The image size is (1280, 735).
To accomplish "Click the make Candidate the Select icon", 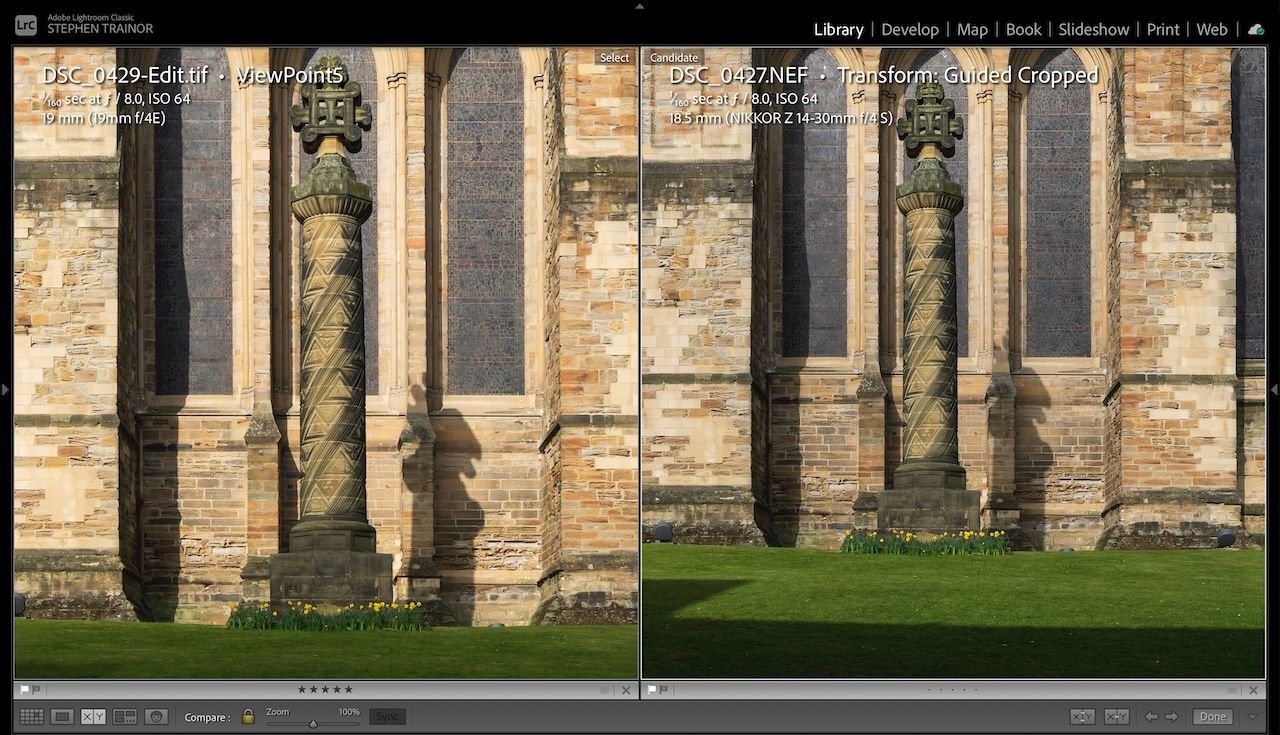I will (x=1117, y=716).
